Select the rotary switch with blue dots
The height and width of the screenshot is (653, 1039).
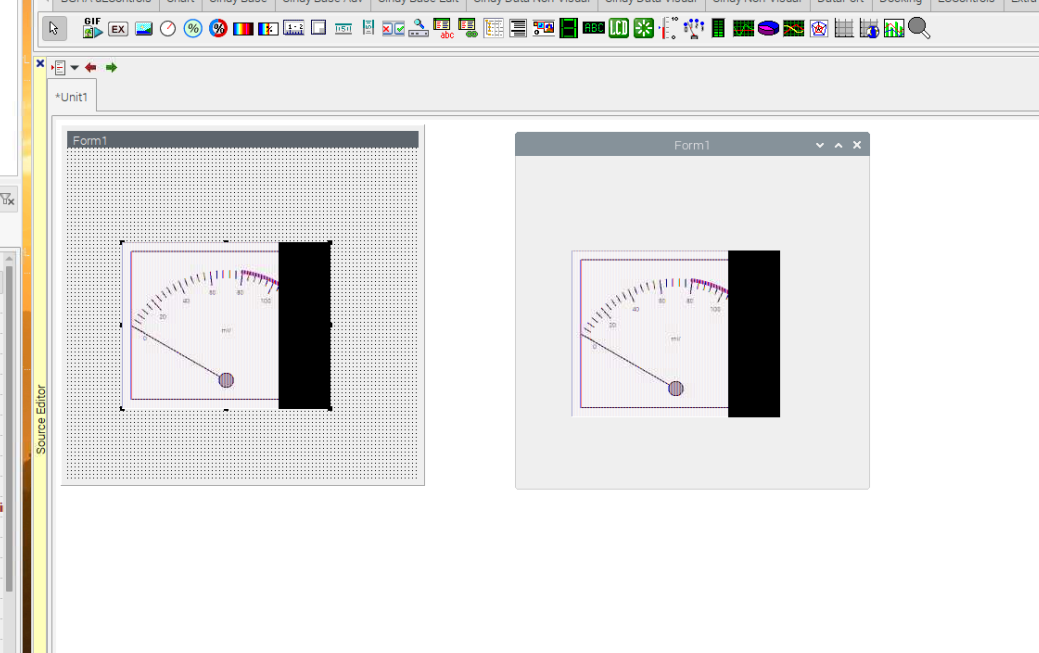[x=693, y=29]
